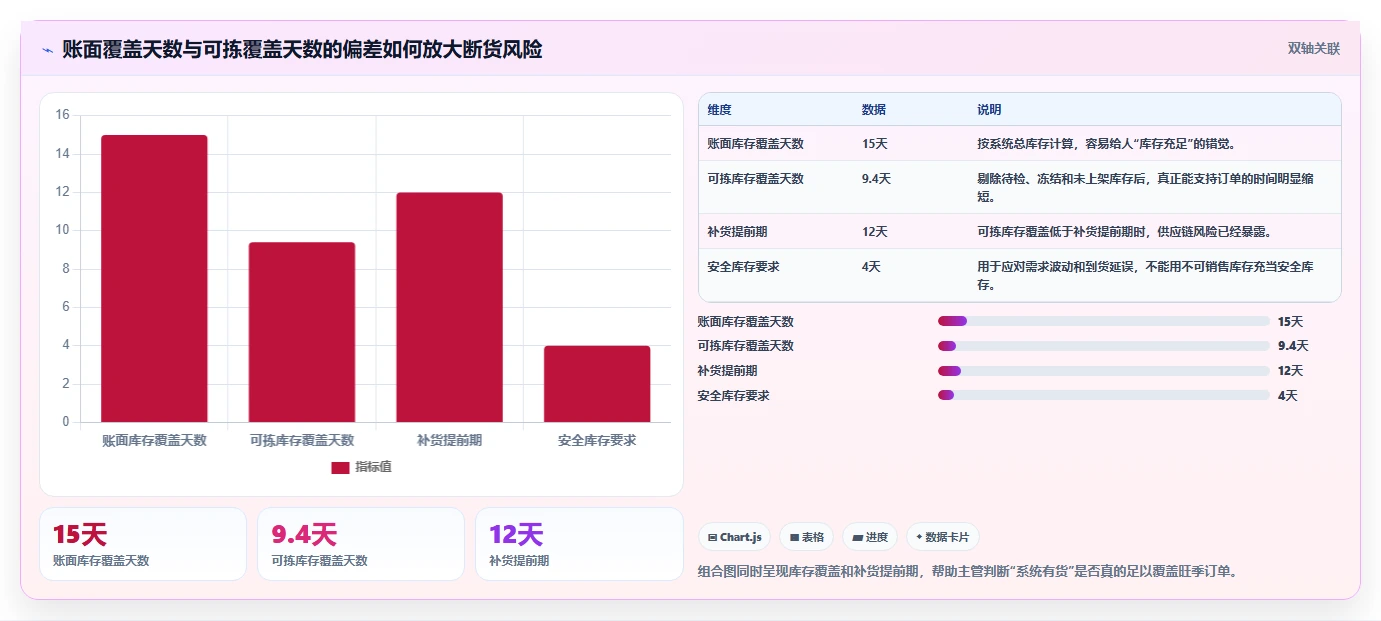Viewport: 1381px width, 621px height.
Task: Click the icon inside 表格 chip
Action: (794, 537)
